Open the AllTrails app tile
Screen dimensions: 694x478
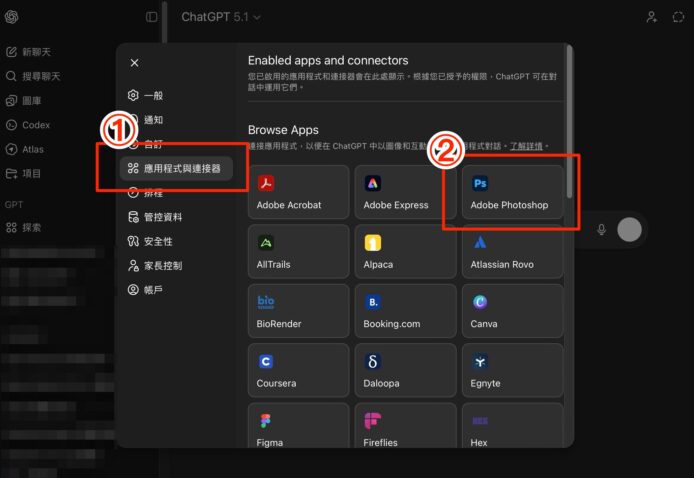[x=298, y=252]
